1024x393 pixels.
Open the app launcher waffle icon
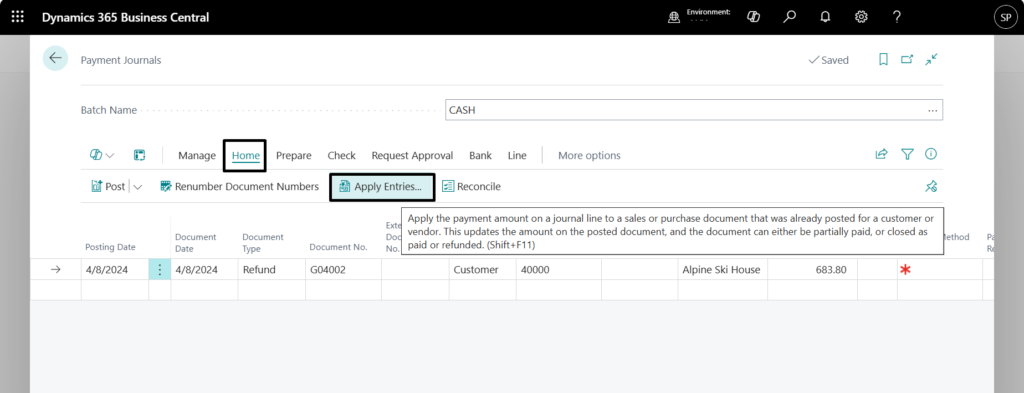[18, 17]
